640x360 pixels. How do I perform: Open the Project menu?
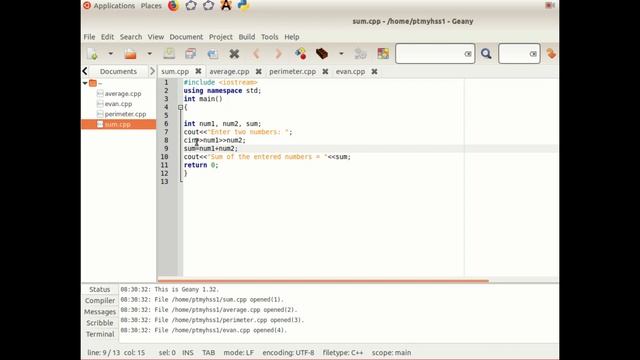tap(221, 37)
